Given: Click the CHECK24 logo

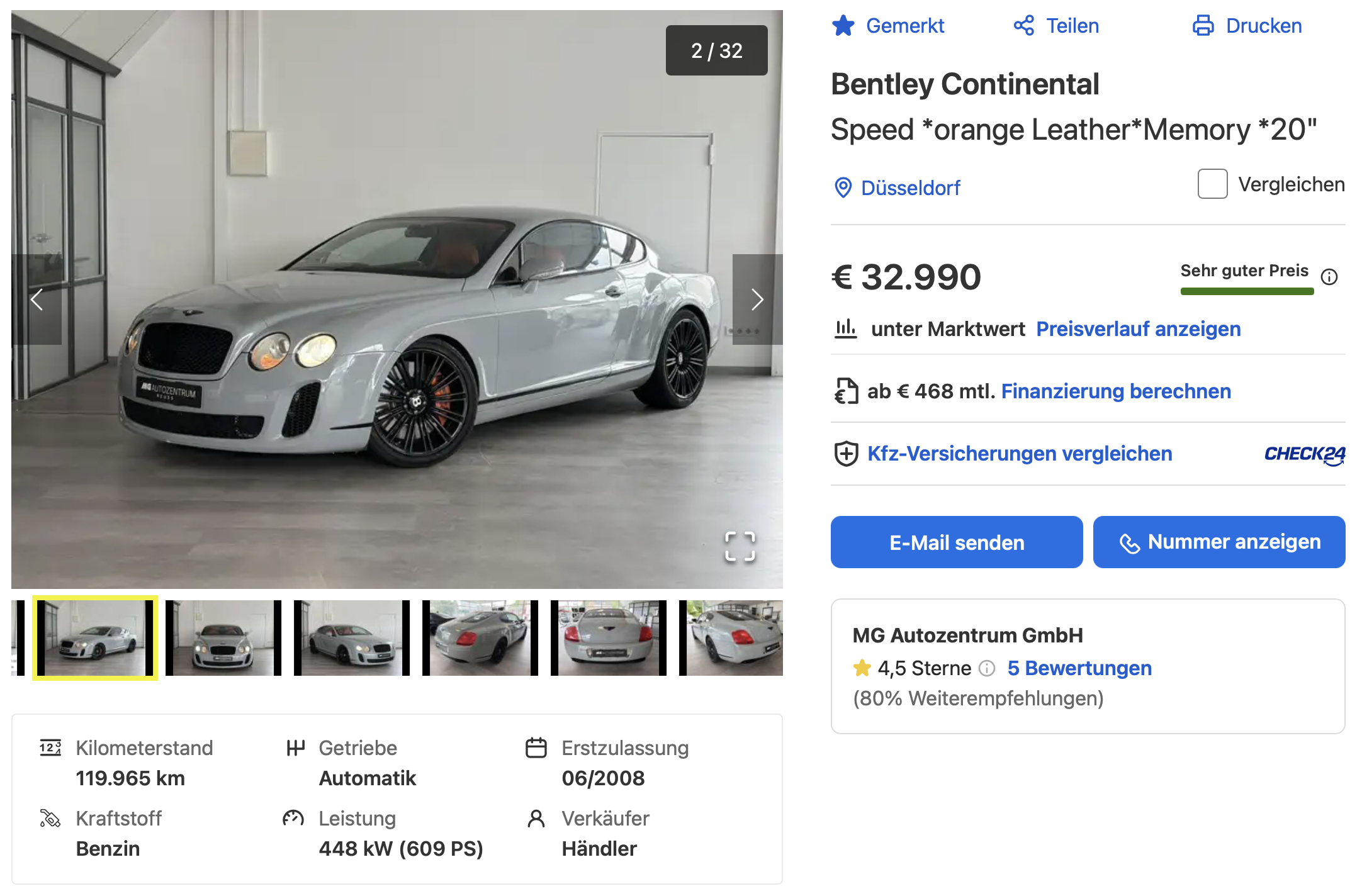Looking at the screenshot, I should 1305,454.
